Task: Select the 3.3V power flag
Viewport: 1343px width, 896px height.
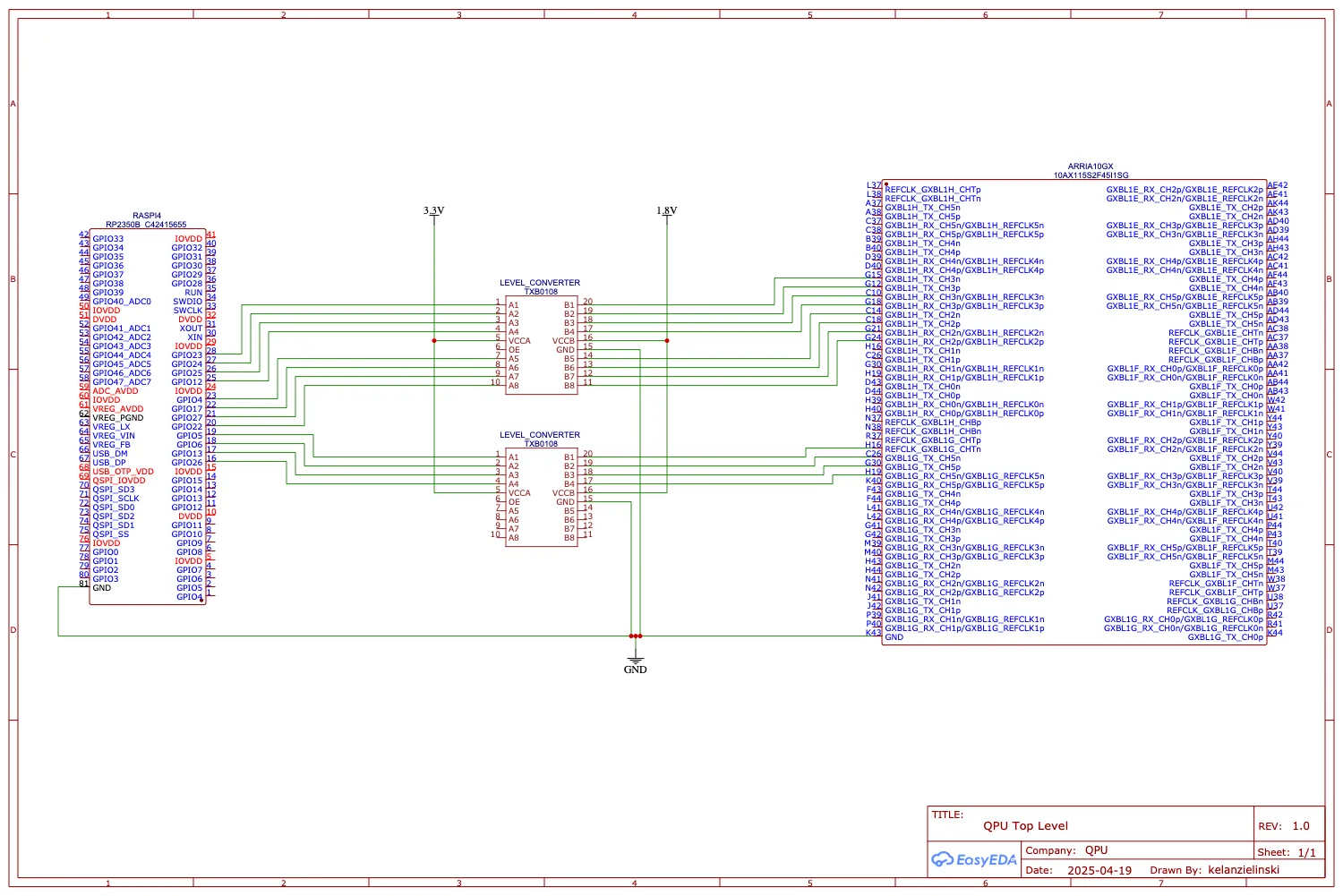Action: point(433,212)
